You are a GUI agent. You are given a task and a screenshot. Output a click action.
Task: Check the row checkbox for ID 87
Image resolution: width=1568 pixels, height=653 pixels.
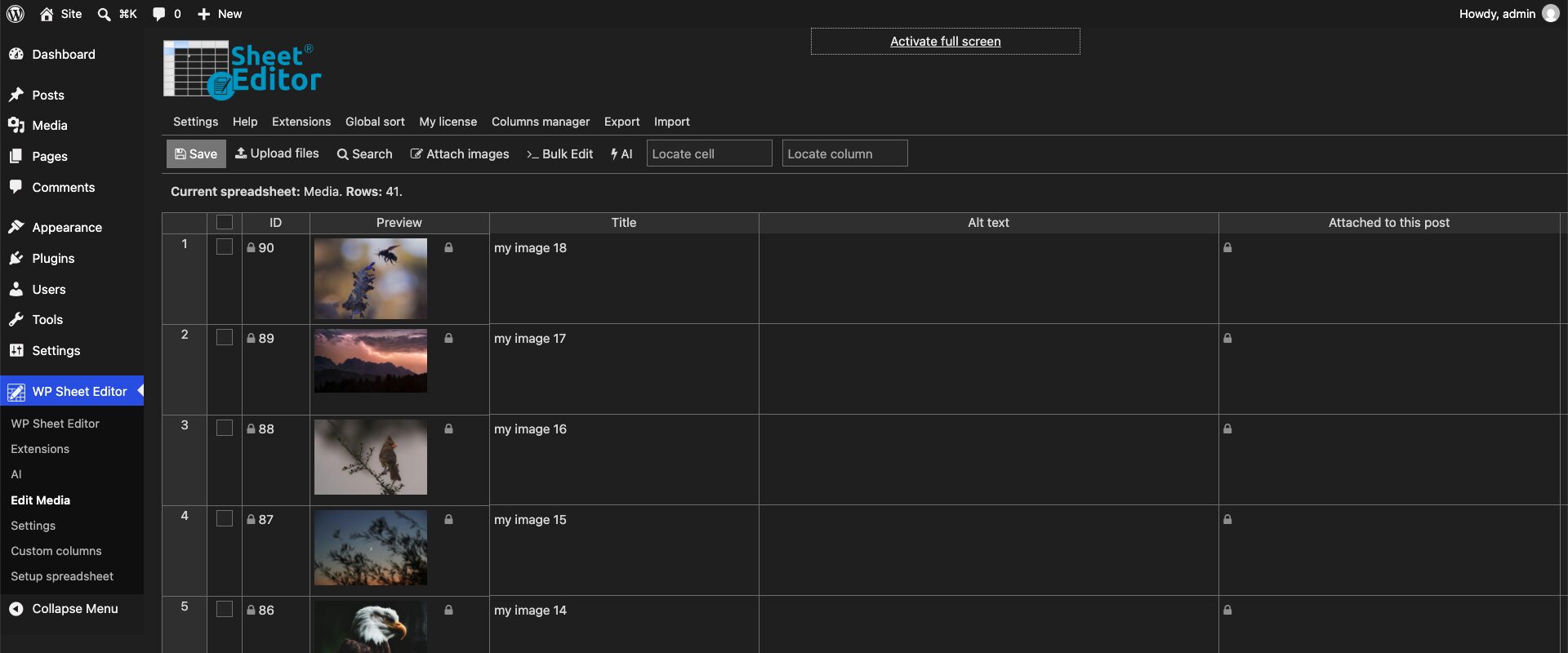tap(225, 518)
